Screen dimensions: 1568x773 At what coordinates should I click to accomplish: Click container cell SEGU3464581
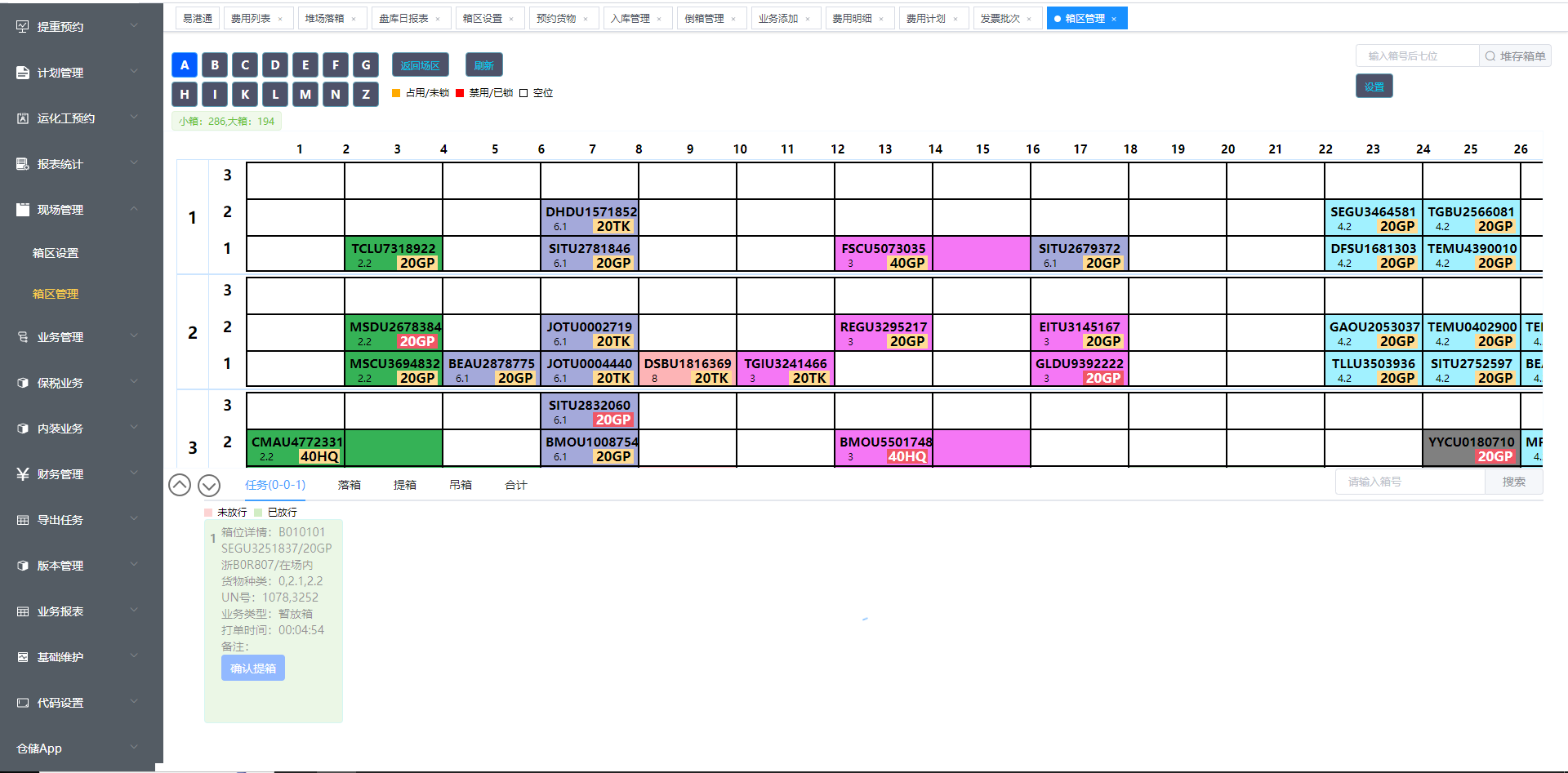point(1374,218)
